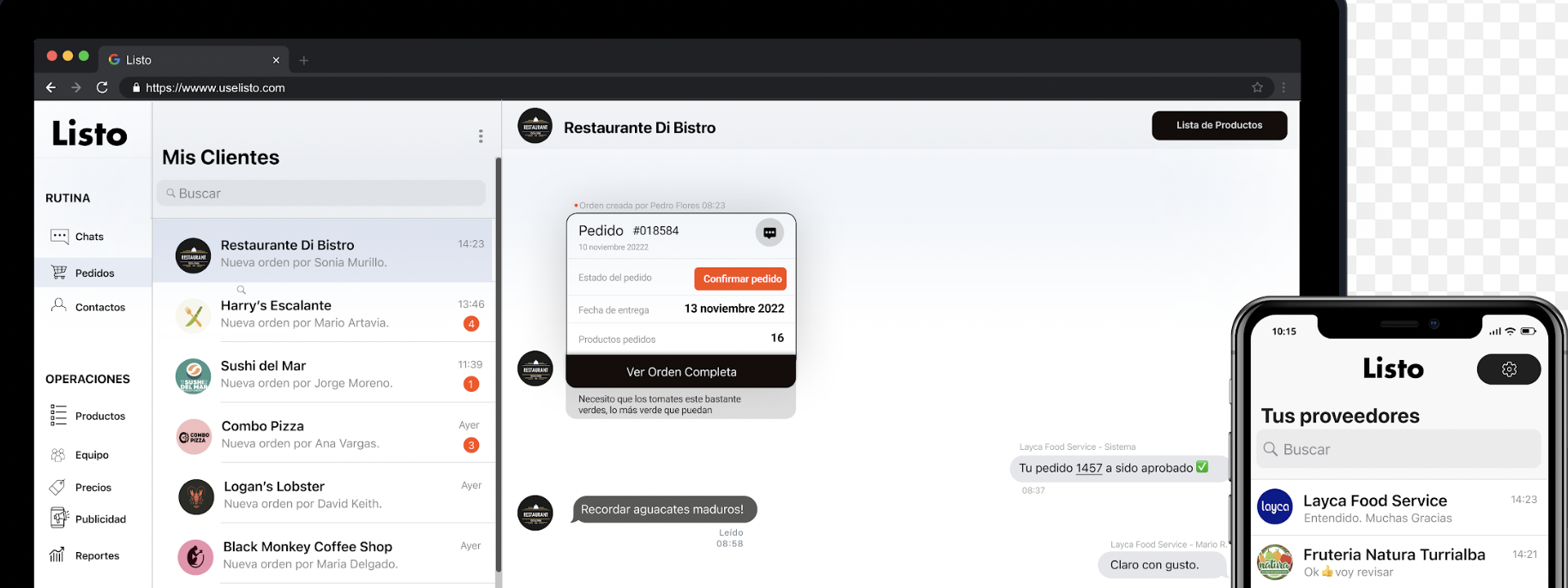Open the Publicidad section

99,519
